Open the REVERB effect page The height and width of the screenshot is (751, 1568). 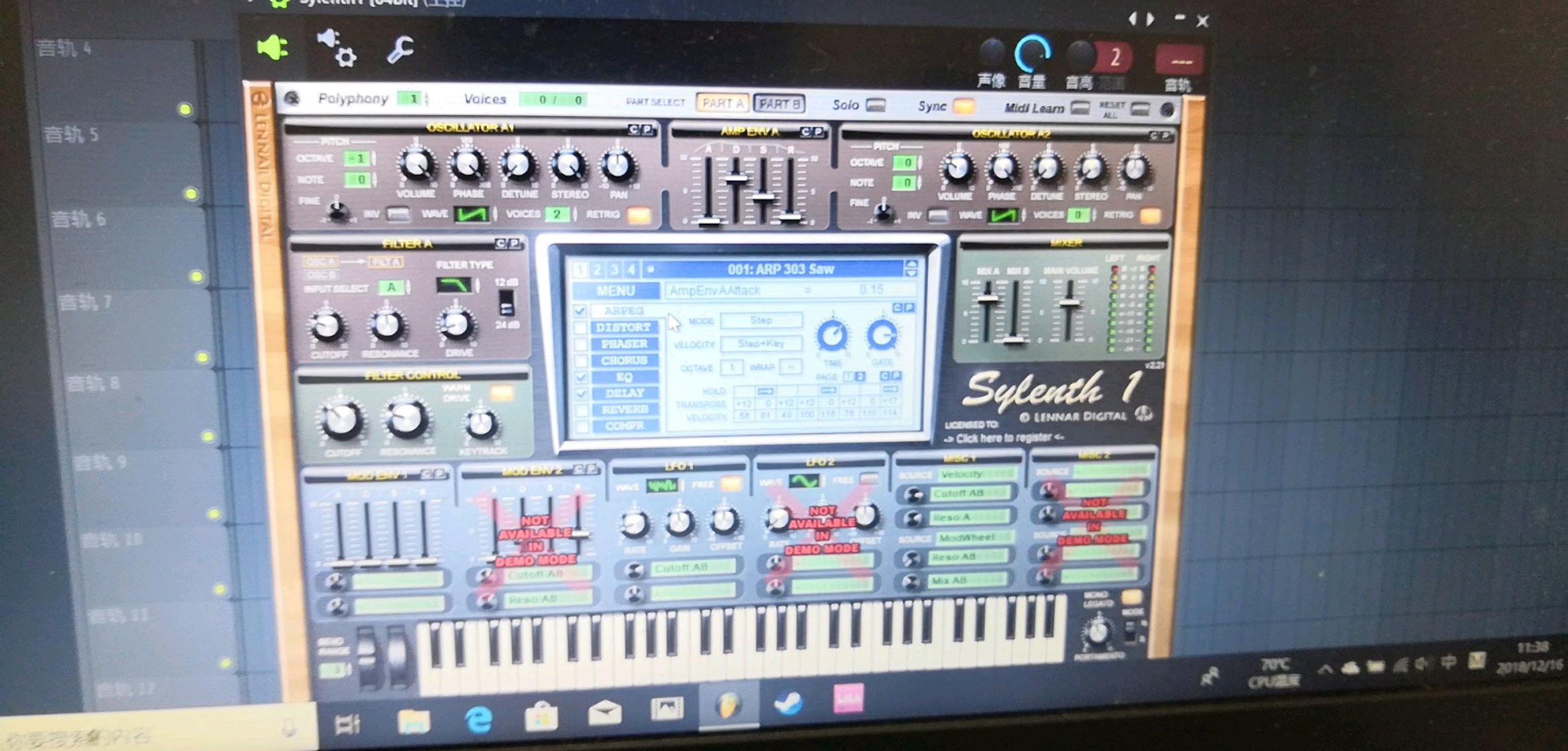[x=625, y=409]
